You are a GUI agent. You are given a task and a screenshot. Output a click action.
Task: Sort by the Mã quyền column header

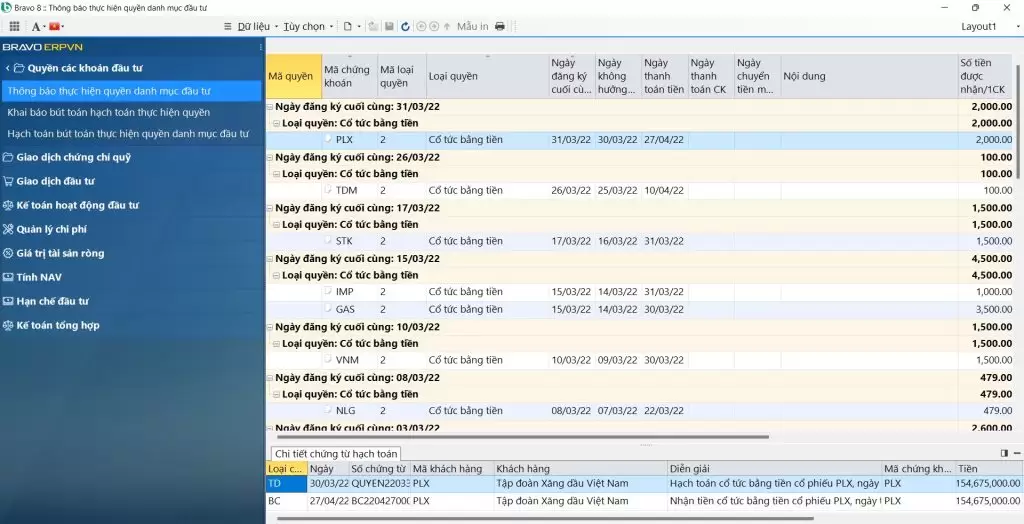293,76
